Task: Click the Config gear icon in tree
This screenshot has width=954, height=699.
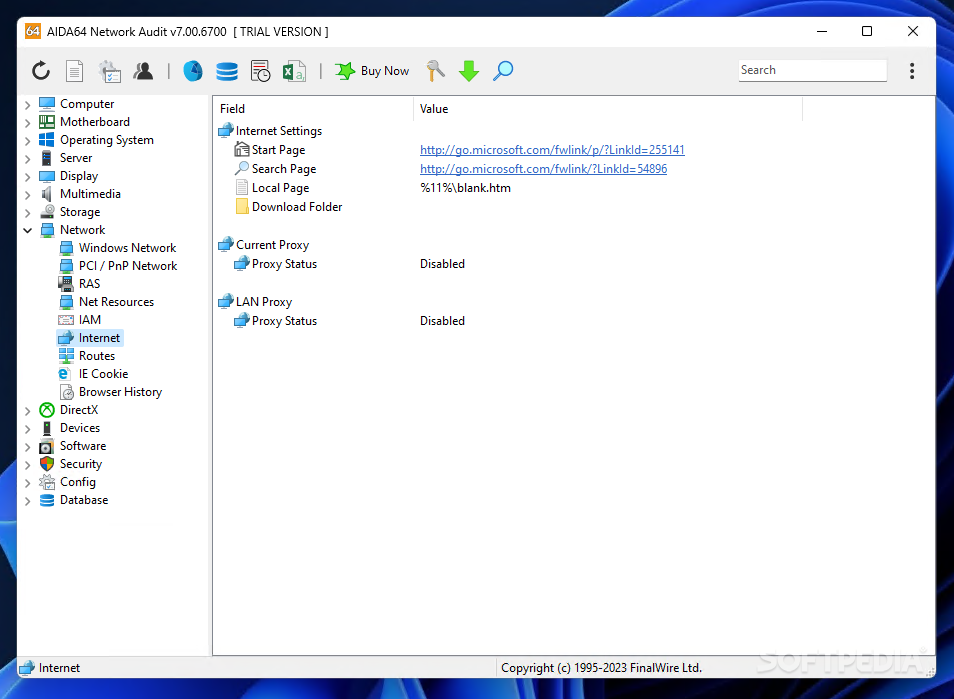Action: [47, 482]
